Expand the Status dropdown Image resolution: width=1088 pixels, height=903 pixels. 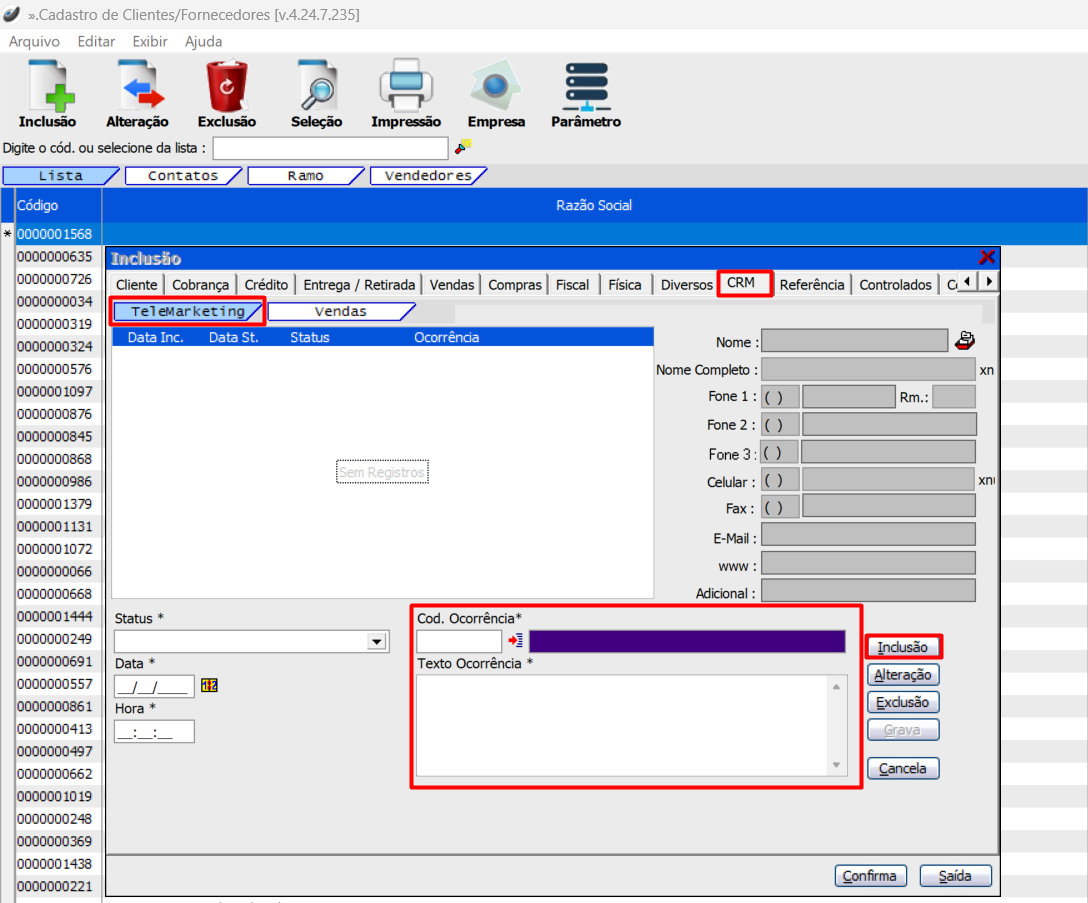tap(377, 642)
